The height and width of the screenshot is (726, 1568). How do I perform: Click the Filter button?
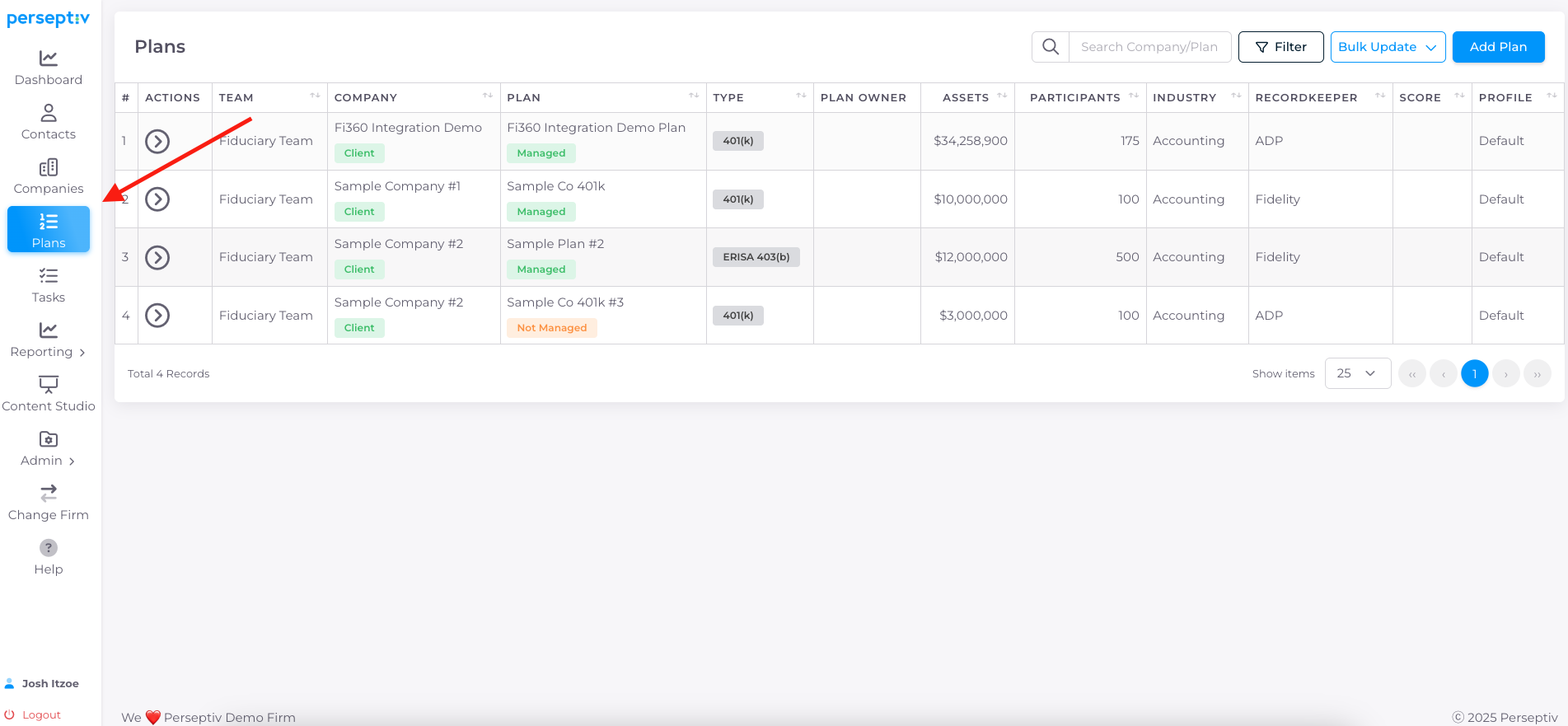click(1280, 47)
